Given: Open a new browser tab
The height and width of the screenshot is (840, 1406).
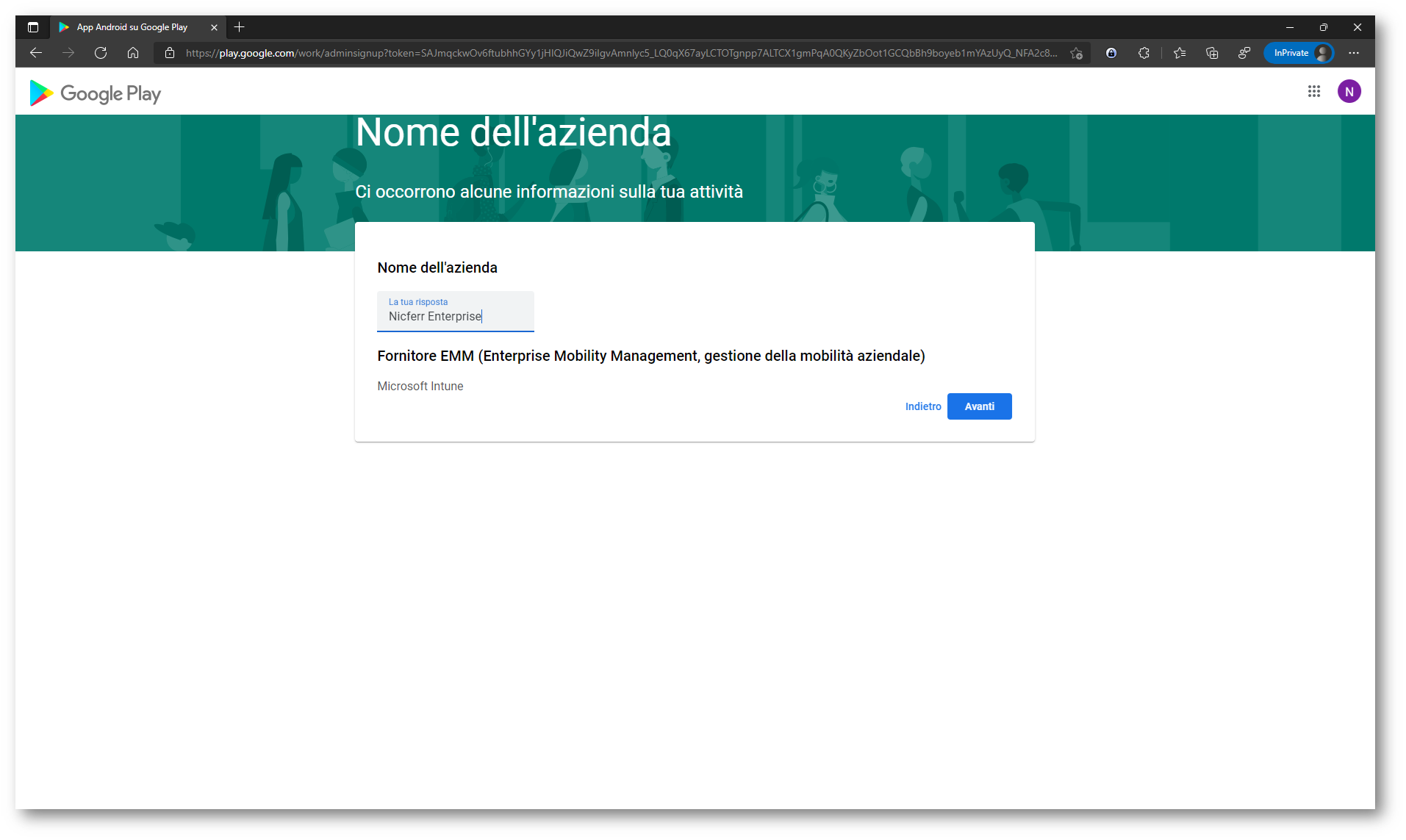Looking at the screenshot, I should click(239, 27).
